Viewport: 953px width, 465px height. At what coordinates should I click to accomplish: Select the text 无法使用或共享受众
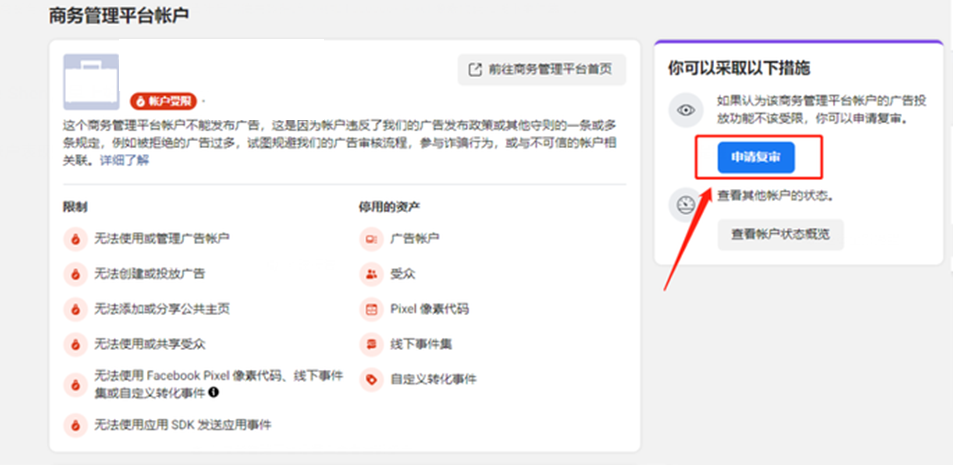150,344
